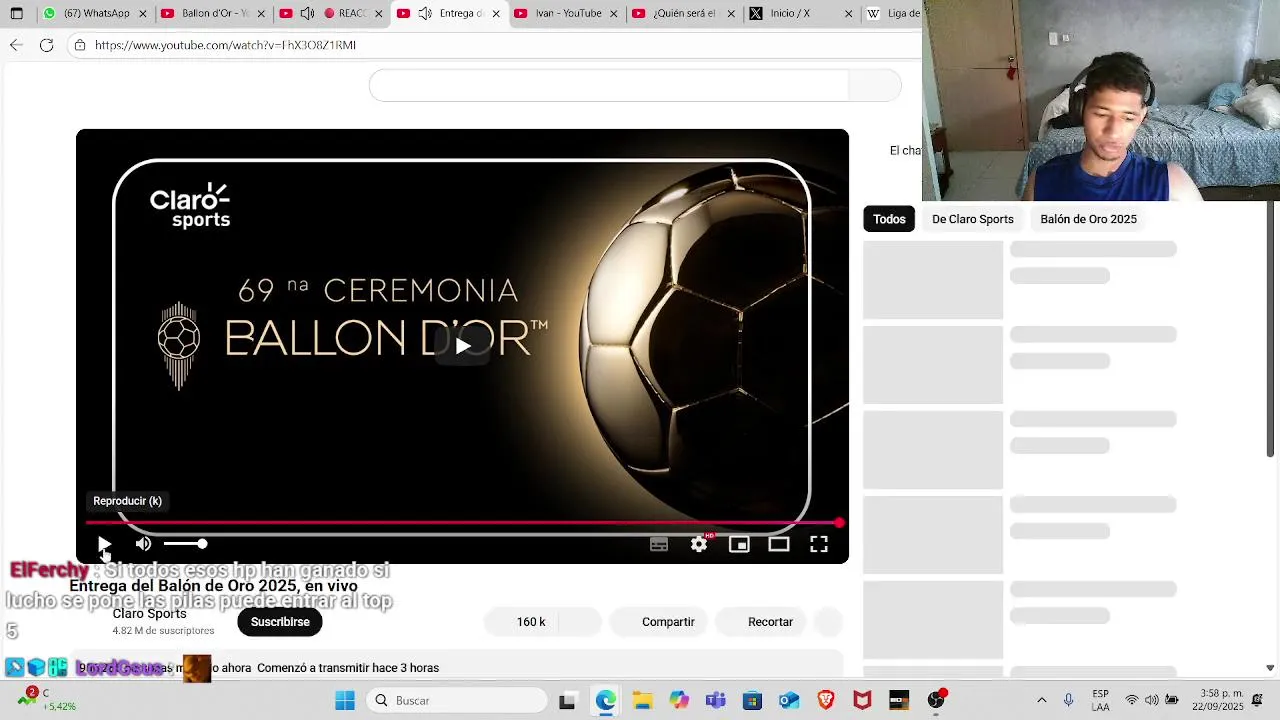Image resolution: width=1280 pixels, height=720 pixels.
Task: Switch to the miniplayer
Action: coord(739,544)
